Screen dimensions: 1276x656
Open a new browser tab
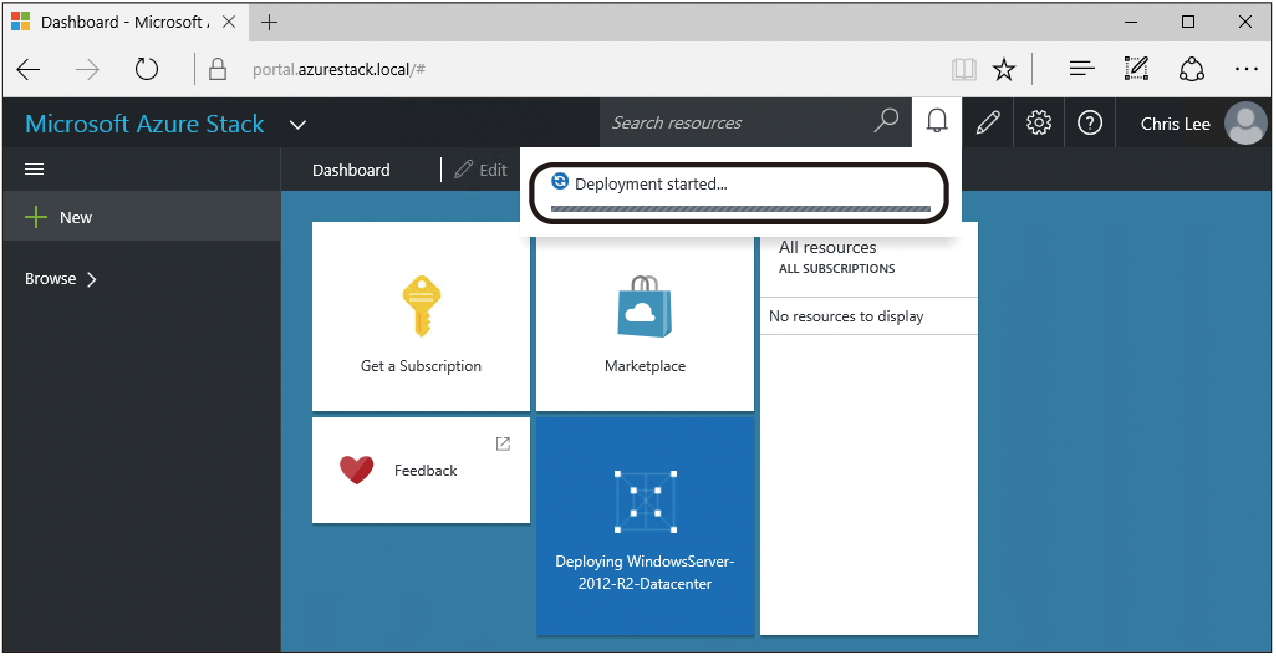coord(269,22)
